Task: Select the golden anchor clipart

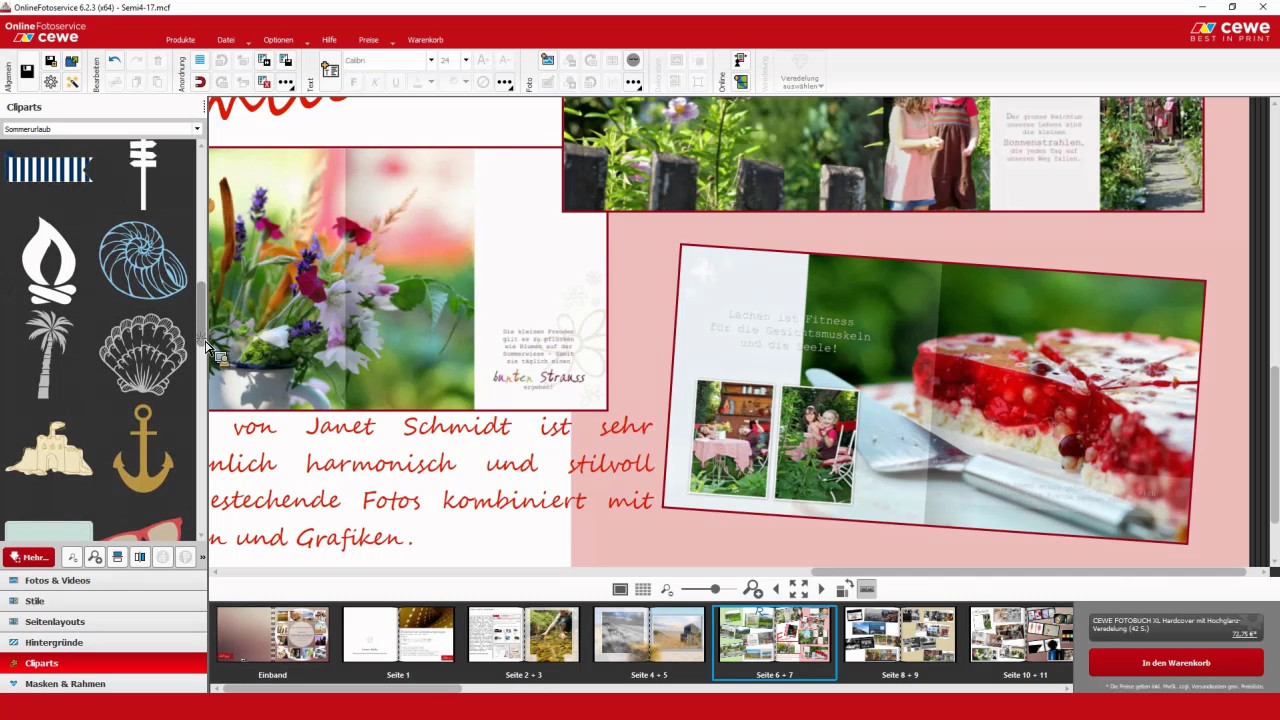Action: tap(143, 449)
